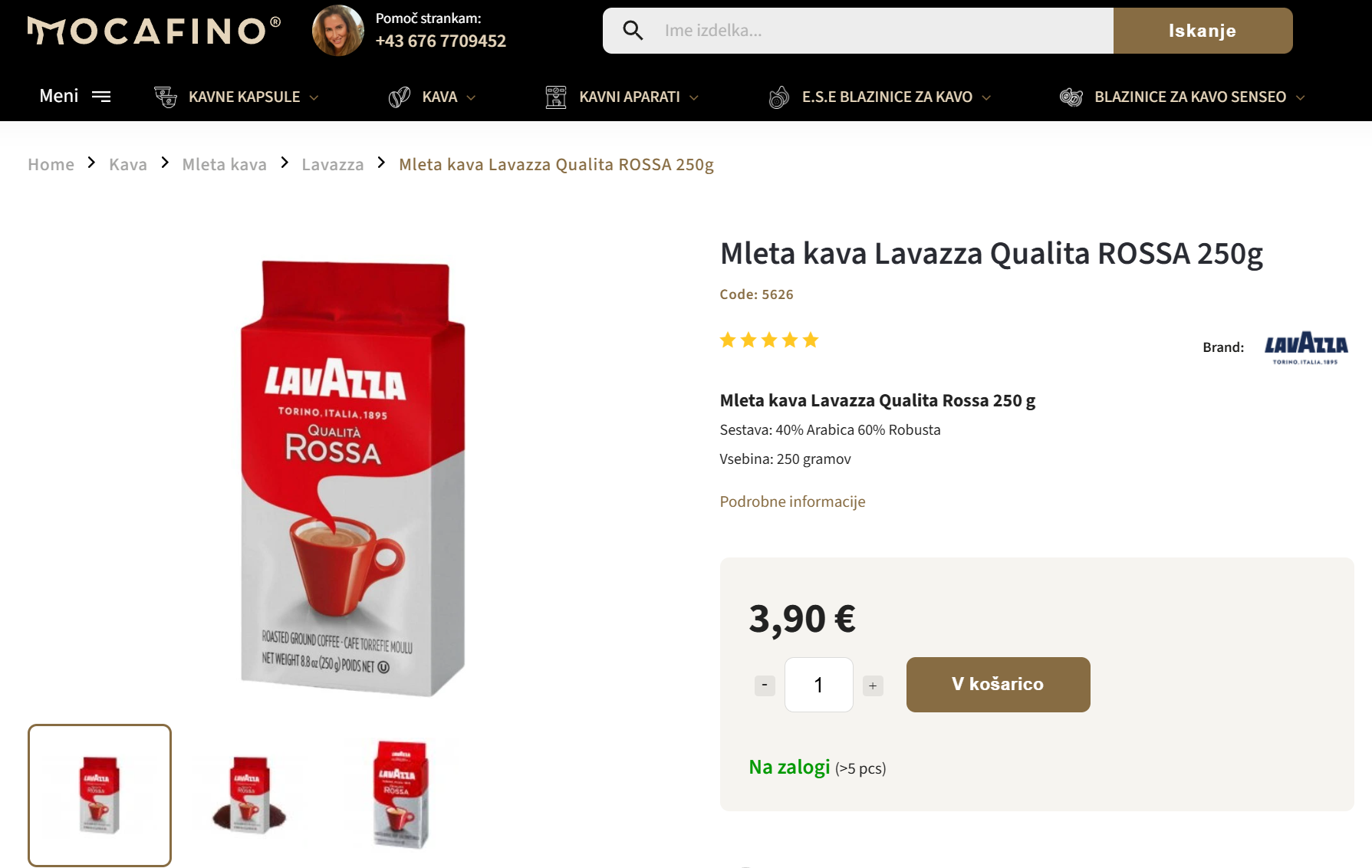
Task: Add product with V košarico button
Action: [998, 685]
